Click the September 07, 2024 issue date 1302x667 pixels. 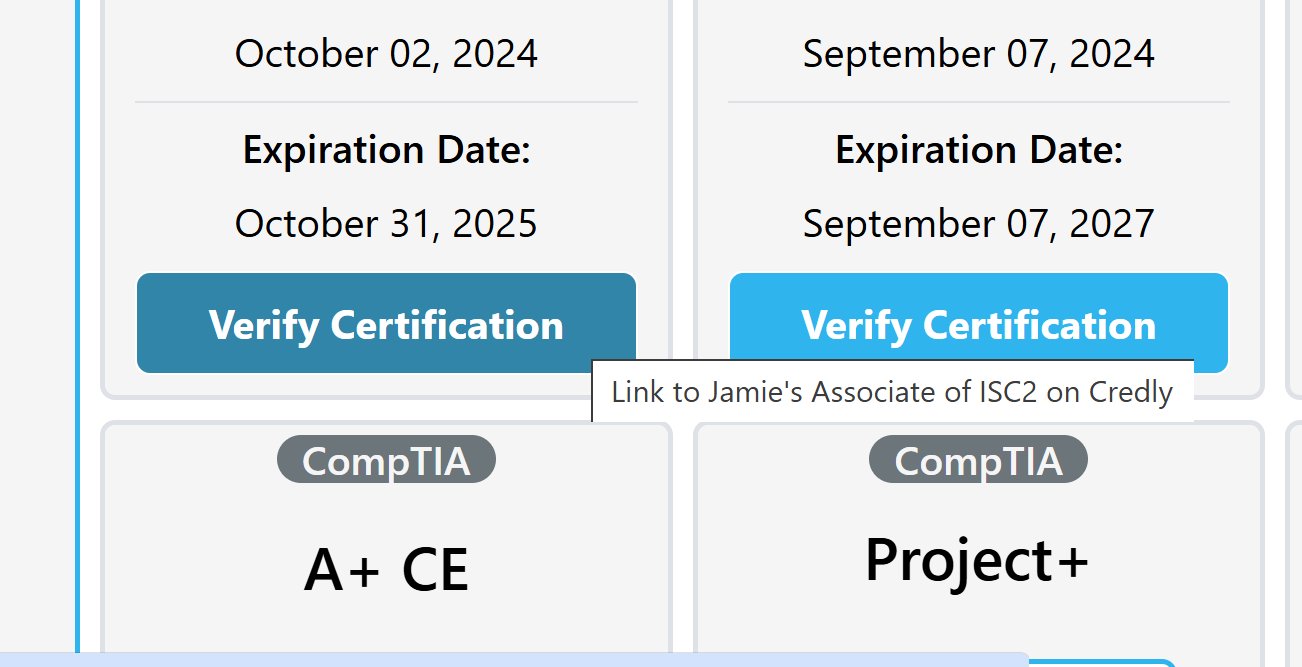pyautogui.click(x=979, y=54)
